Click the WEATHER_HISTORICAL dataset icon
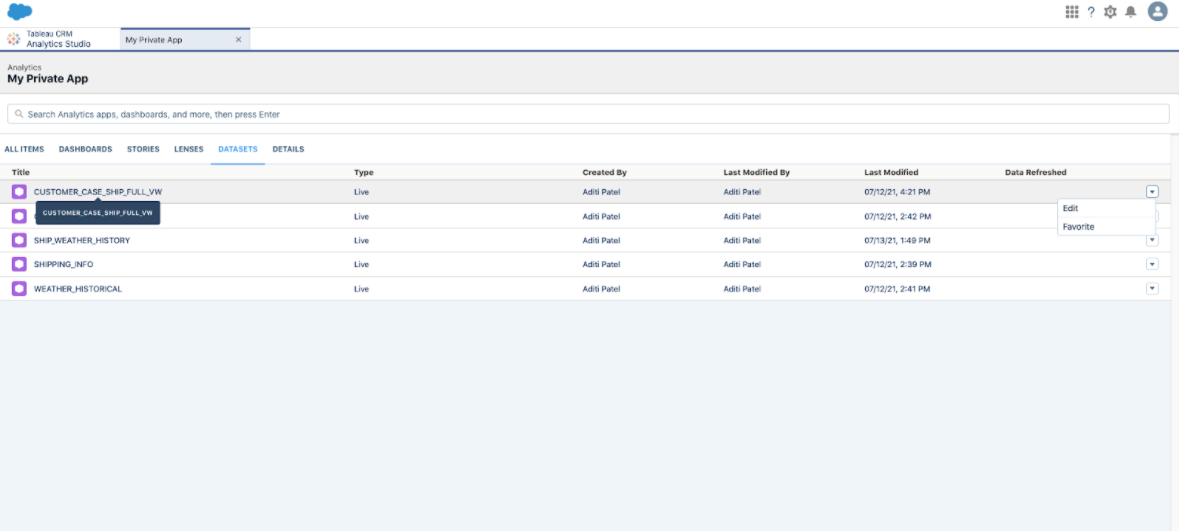1179x532 pixels. (19, 288)
